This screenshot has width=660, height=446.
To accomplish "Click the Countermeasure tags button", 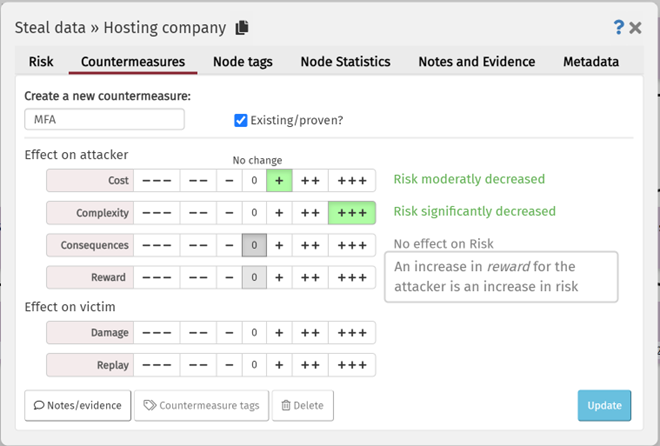I will tap(200, 405).
